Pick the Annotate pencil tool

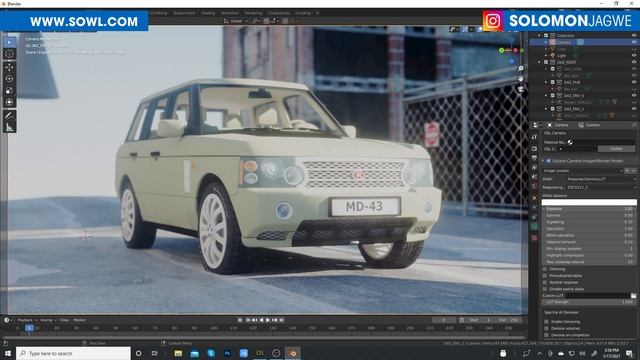[9, 115]
